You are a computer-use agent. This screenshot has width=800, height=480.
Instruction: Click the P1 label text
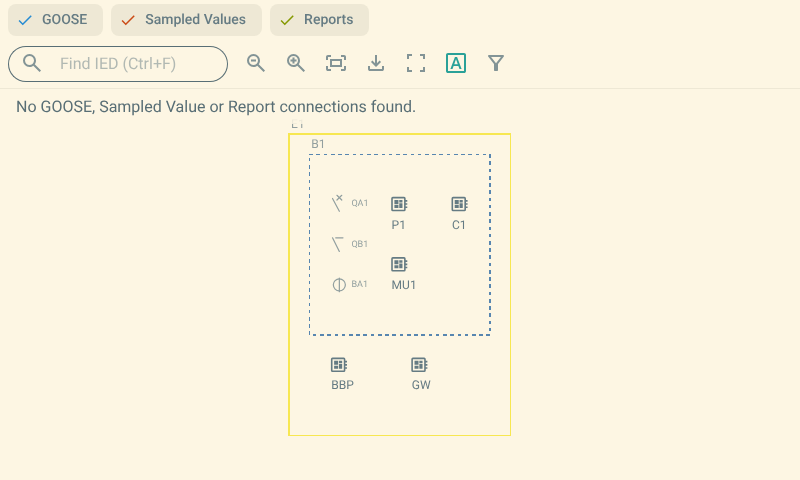[x=398, y=225]
